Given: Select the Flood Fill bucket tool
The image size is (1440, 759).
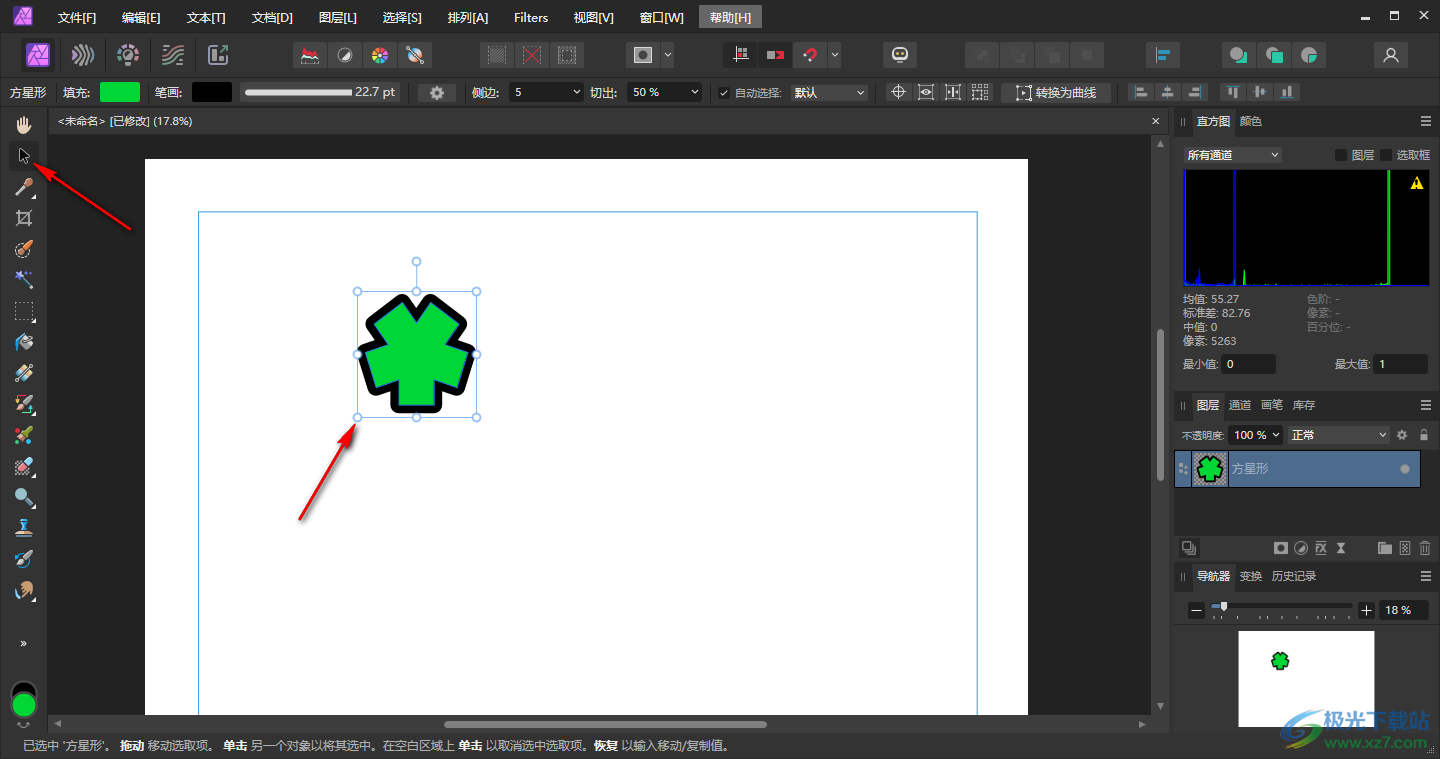Looking at the screenshot, I should (x=24, y=342).
